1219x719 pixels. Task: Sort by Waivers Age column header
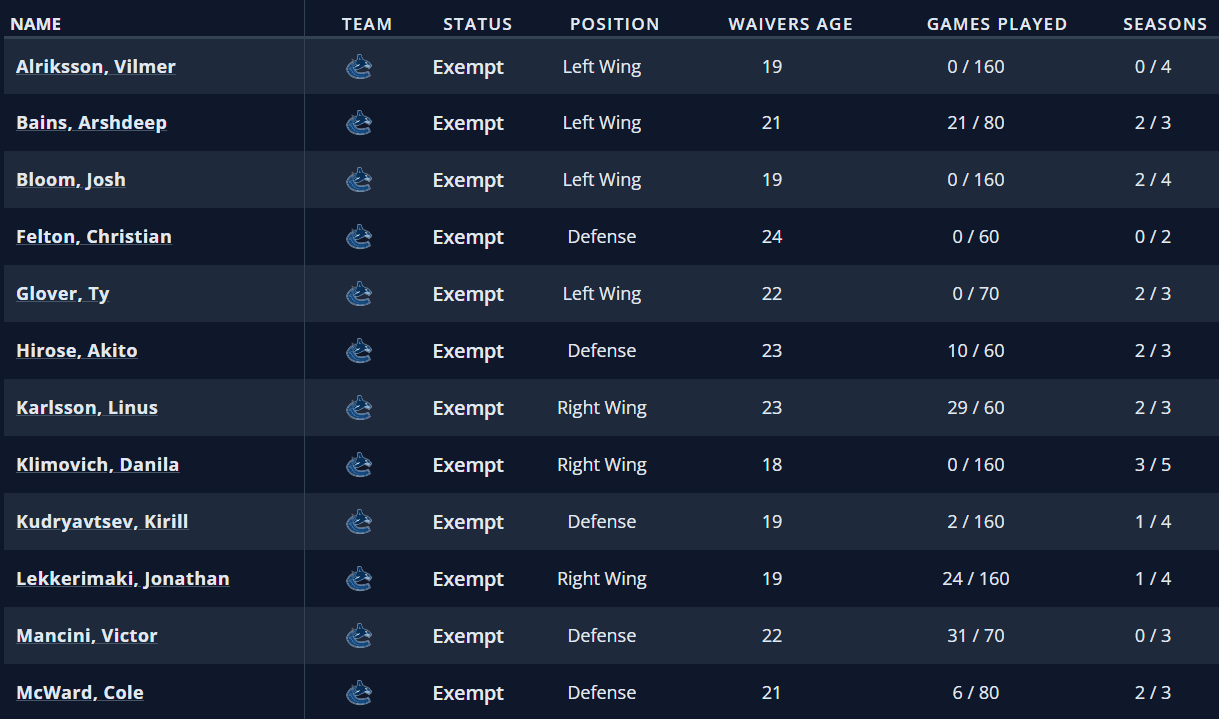790,24
